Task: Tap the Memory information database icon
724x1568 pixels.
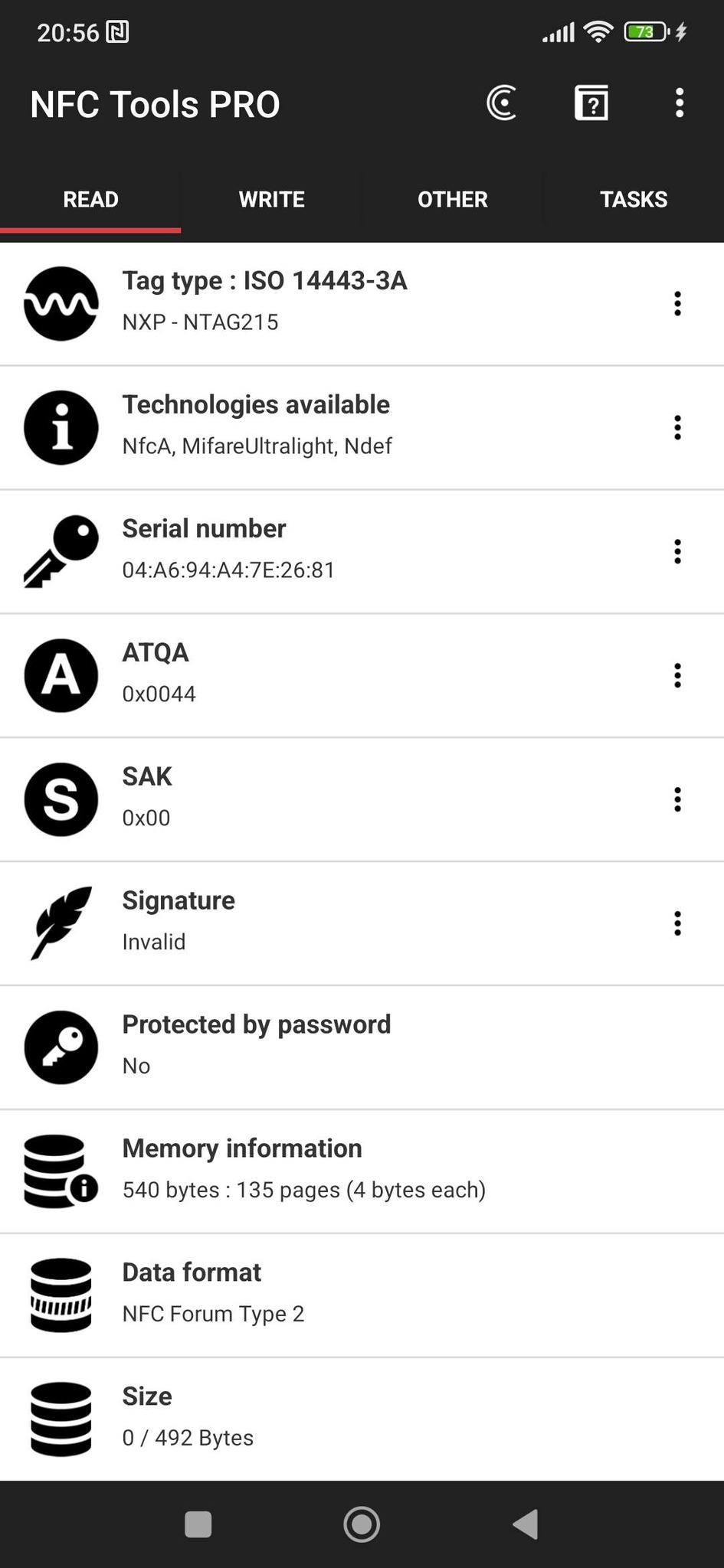Action: point(61,1171)
